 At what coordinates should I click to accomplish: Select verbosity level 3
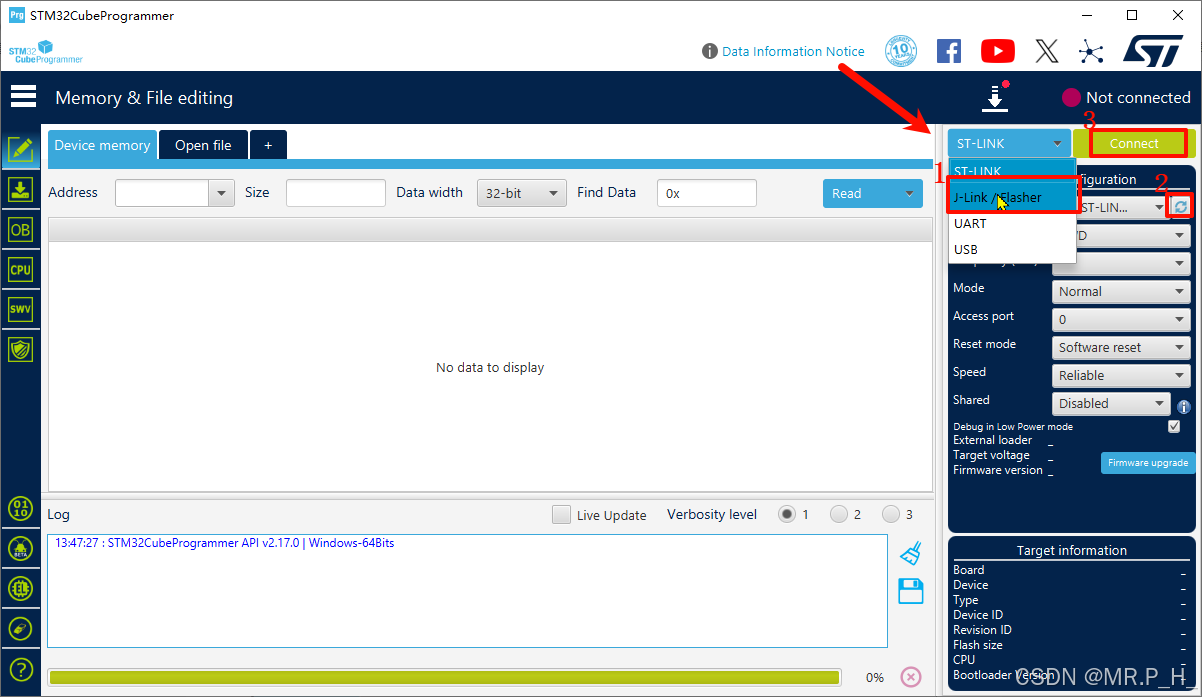(891, 514)
